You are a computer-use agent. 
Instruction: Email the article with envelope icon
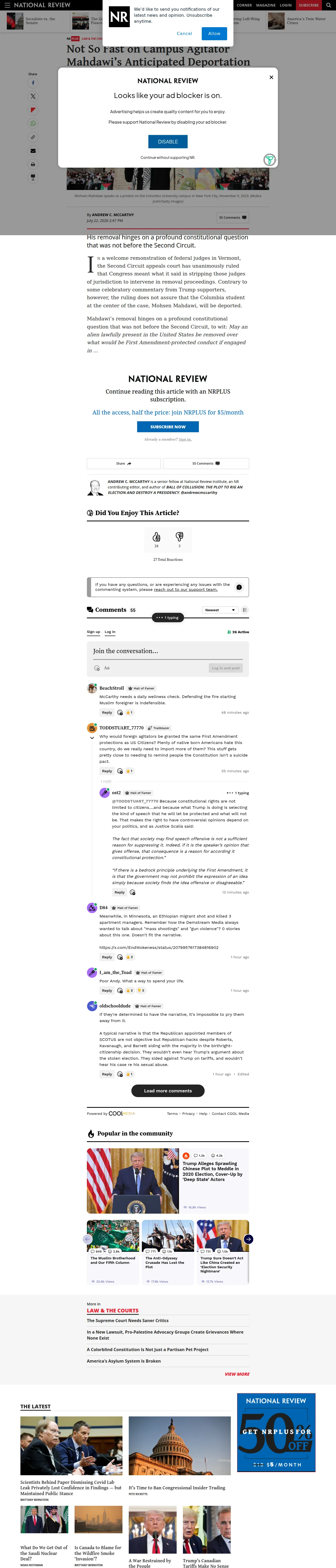(33, 150)
